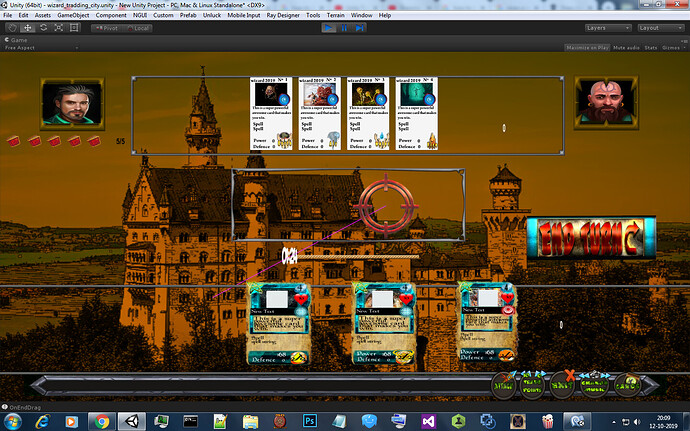
Task: Click the taskbar clock showing 20:09
Action: 664,422
